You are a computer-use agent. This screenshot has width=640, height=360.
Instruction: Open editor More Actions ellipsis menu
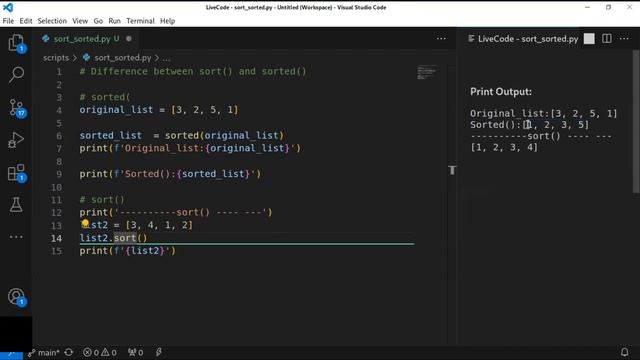[441, 39]
